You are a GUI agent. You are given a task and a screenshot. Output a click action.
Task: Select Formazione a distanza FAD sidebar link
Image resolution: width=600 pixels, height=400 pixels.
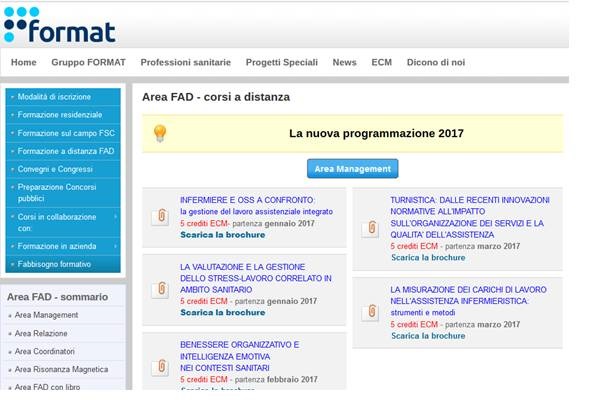(x=65, y=151)
